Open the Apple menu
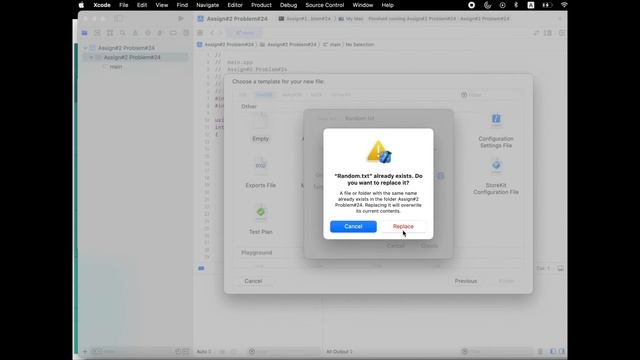This screenshot has height=360, width=640. tap(81, 5)
